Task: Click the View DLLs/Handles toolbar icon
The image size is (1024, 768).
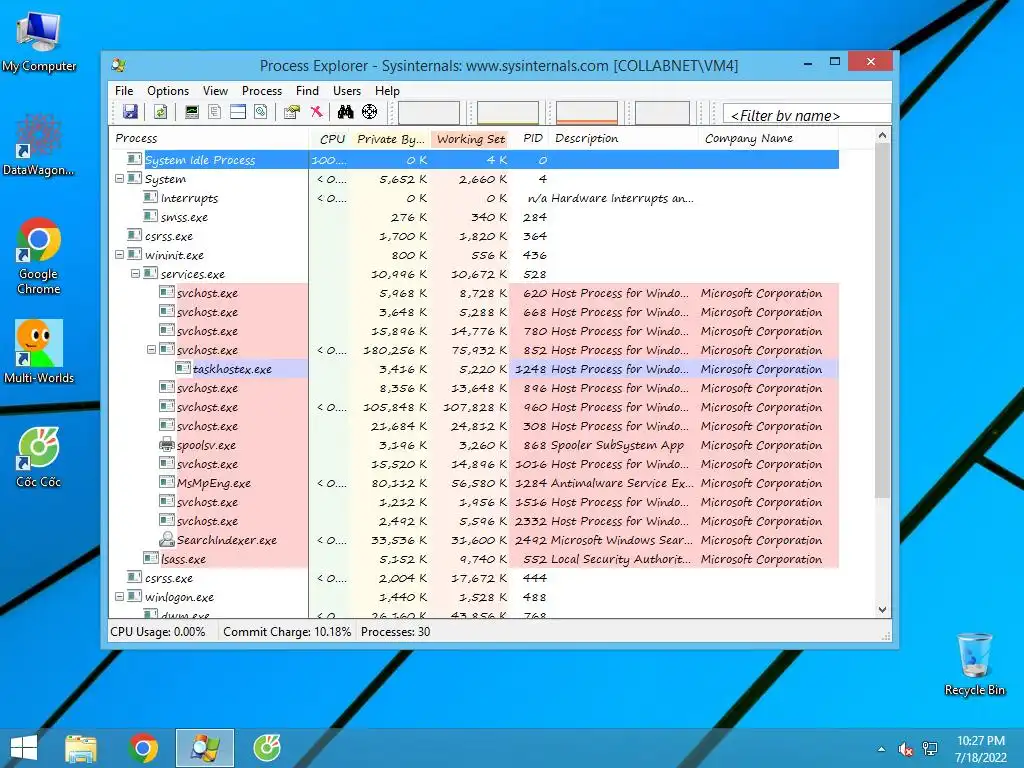Action: click(261, 112)
